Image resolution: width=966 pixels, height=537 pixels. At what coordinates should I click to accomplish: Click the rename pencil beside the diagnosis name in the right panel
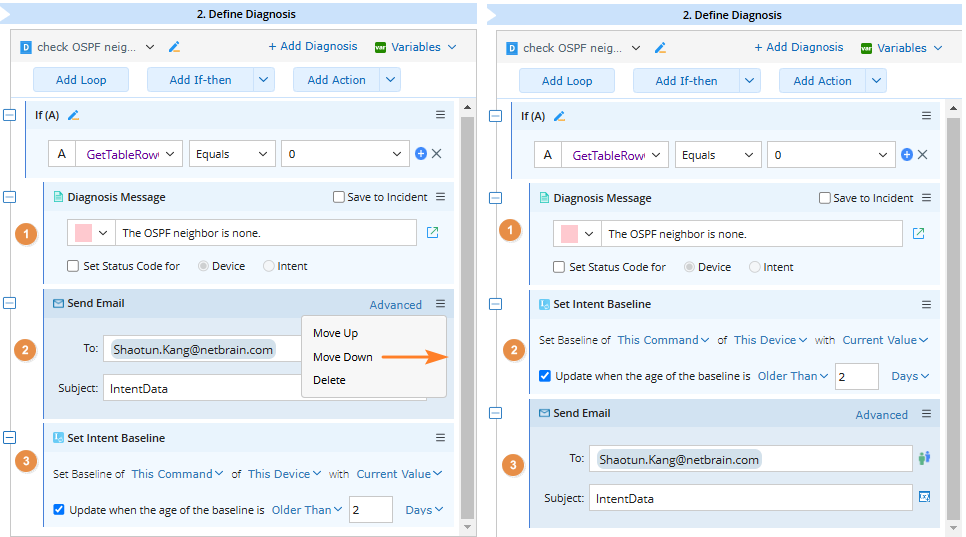[660, 47]
